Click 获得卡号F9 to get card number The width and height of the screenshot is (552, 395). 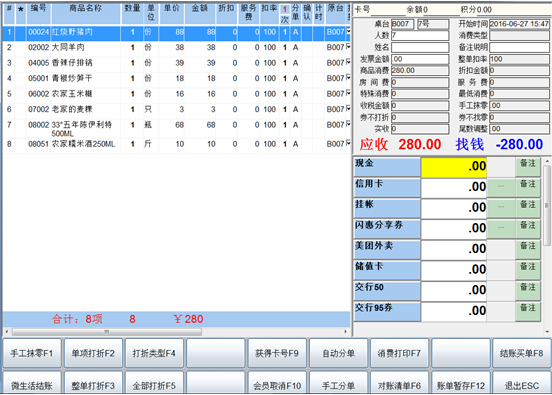pyautogui.click(x=277, y=353)
